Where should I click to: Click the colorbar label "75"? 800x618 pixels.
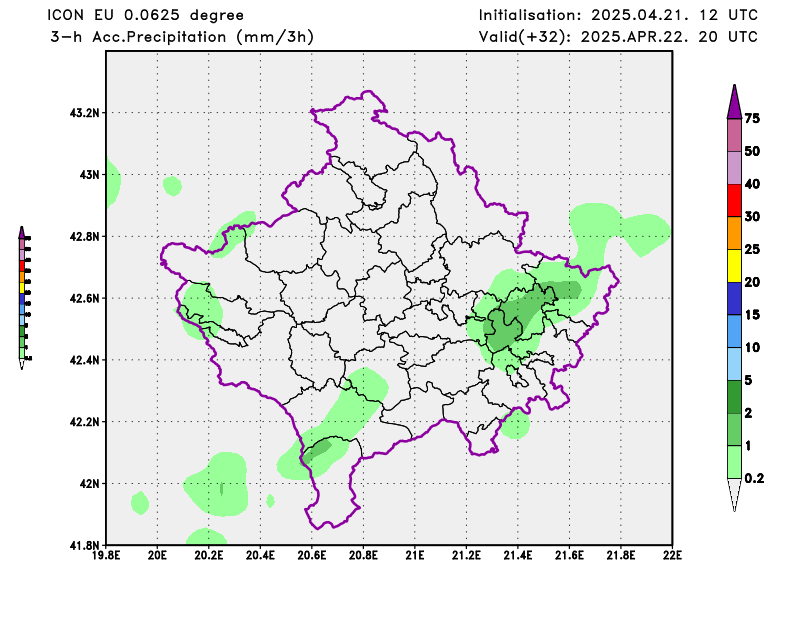point(752,118)
